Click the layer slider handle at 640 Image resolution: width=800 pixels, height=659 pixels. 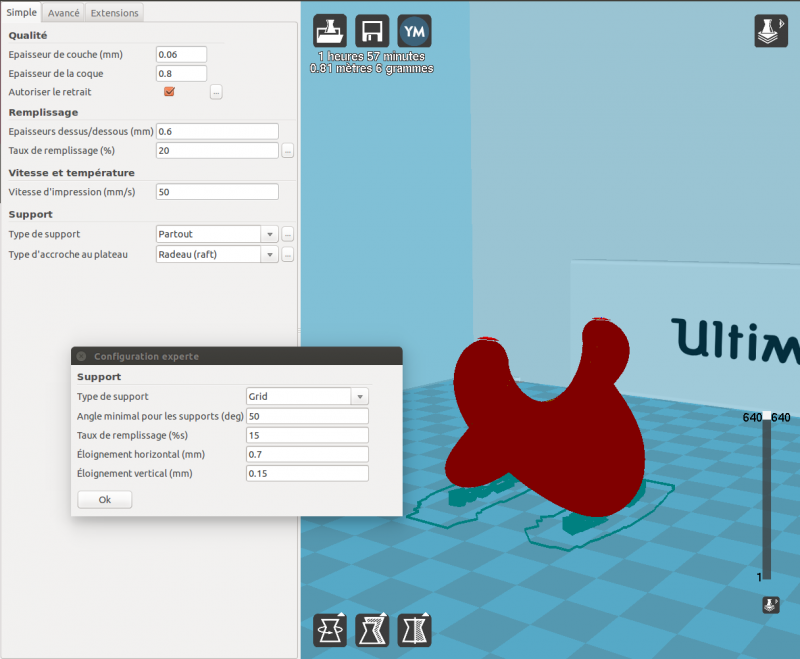pyautogui.click(x=767, y=417)
